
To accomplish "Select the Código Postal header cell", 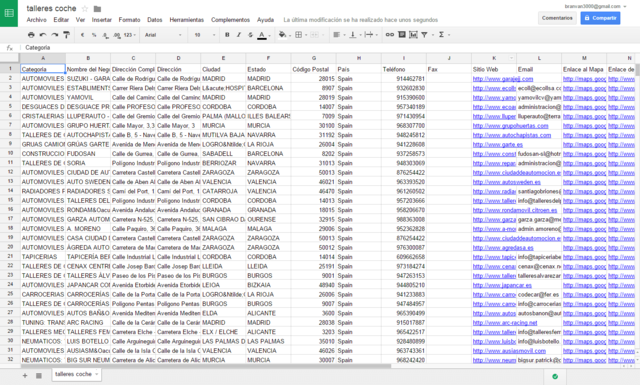I will point(313,69).
